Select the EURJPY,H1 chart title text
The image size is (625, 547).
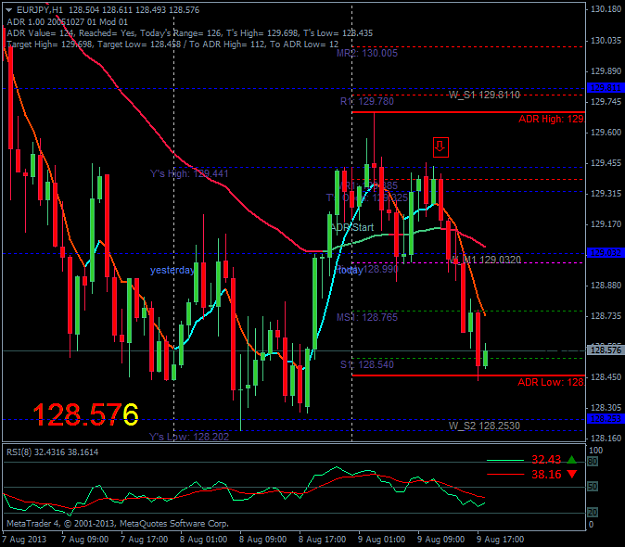tap(40, 10)
